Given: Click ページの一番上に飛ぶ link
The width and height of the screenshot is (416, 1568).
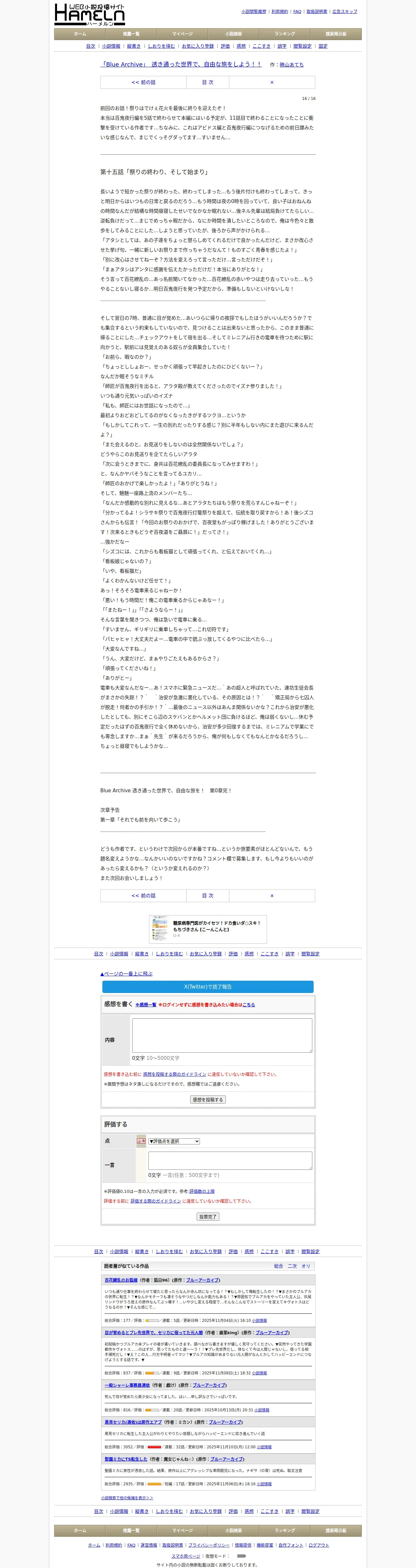Looking at the screenshot, I should [126, 974].
